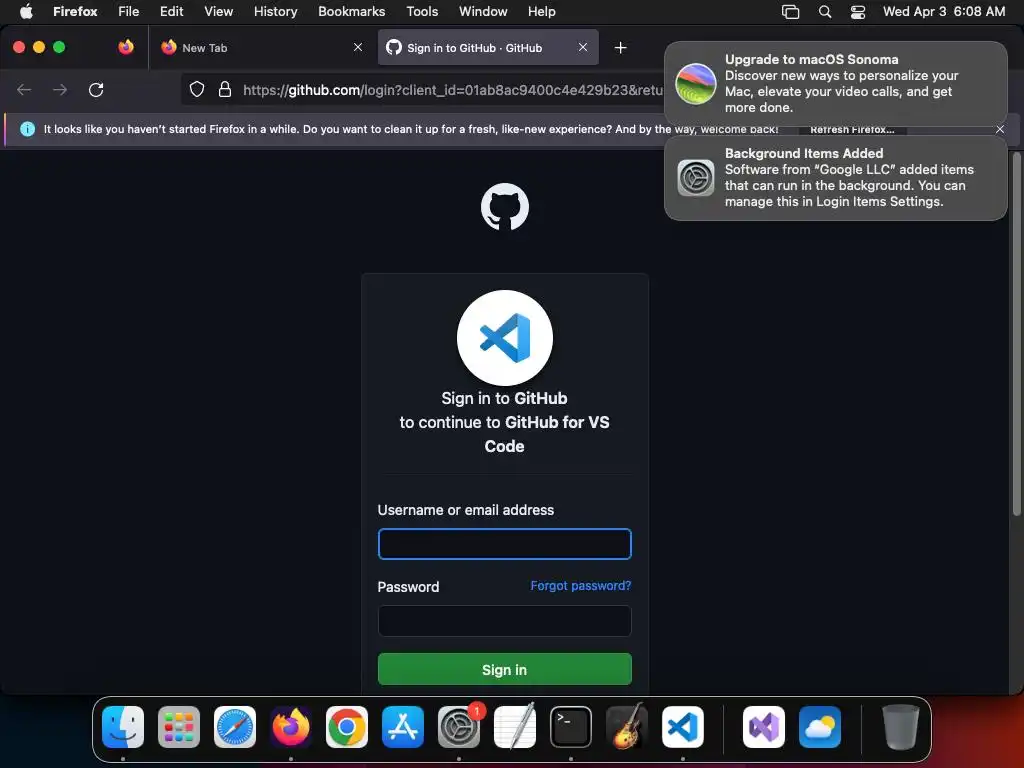This screenshot has height=768, width=1024.
Task: Open Finder from the dock
Action: (x=123, y=727)
